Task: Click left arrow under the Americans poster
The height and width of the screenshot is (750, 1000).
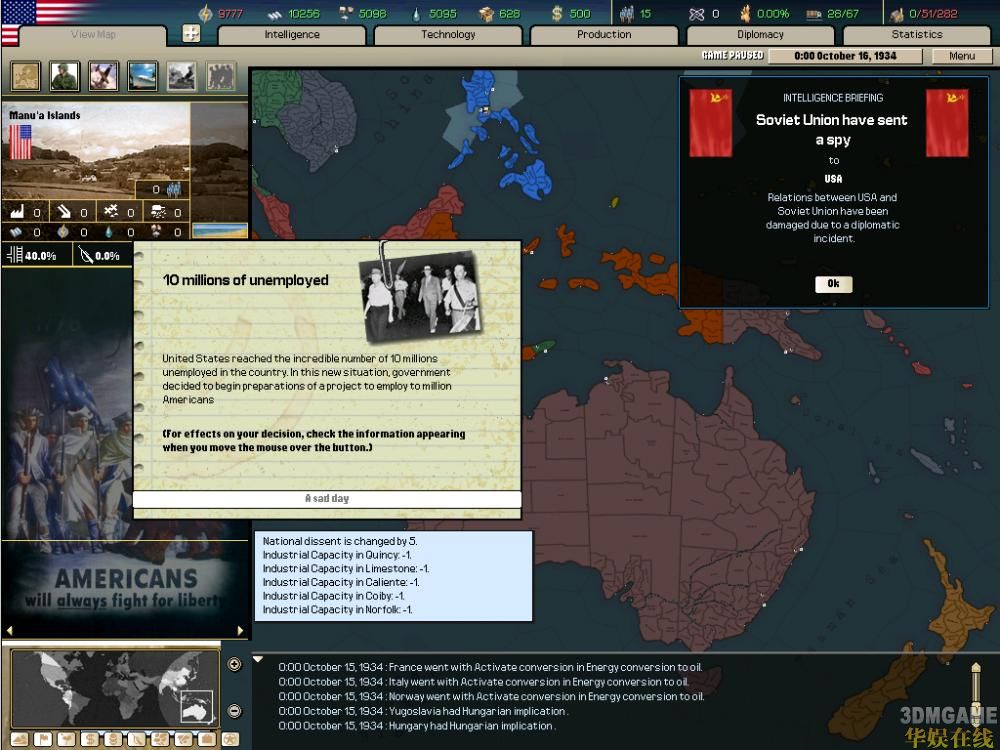Action: 9,631
